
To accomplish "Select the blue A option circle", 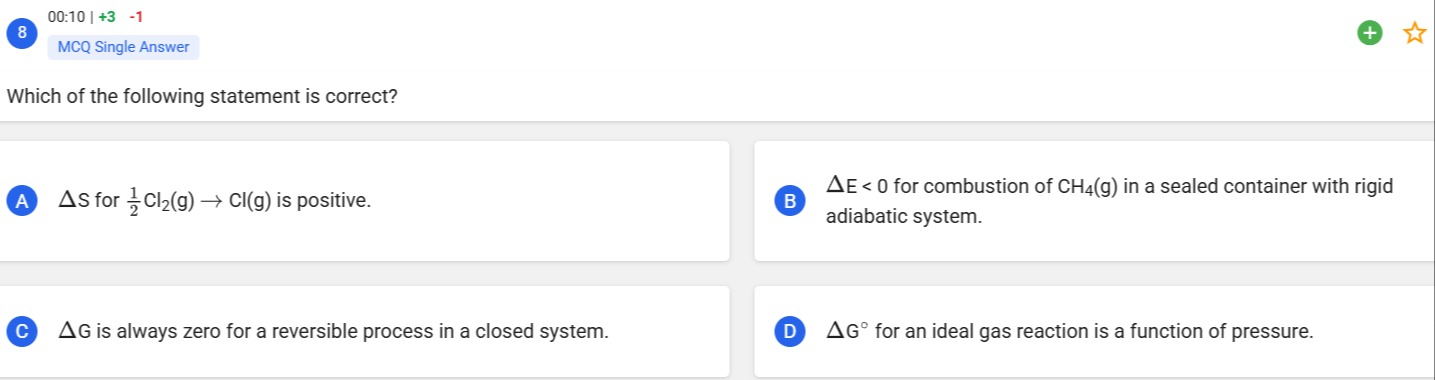I will click(x=19, y=200).
